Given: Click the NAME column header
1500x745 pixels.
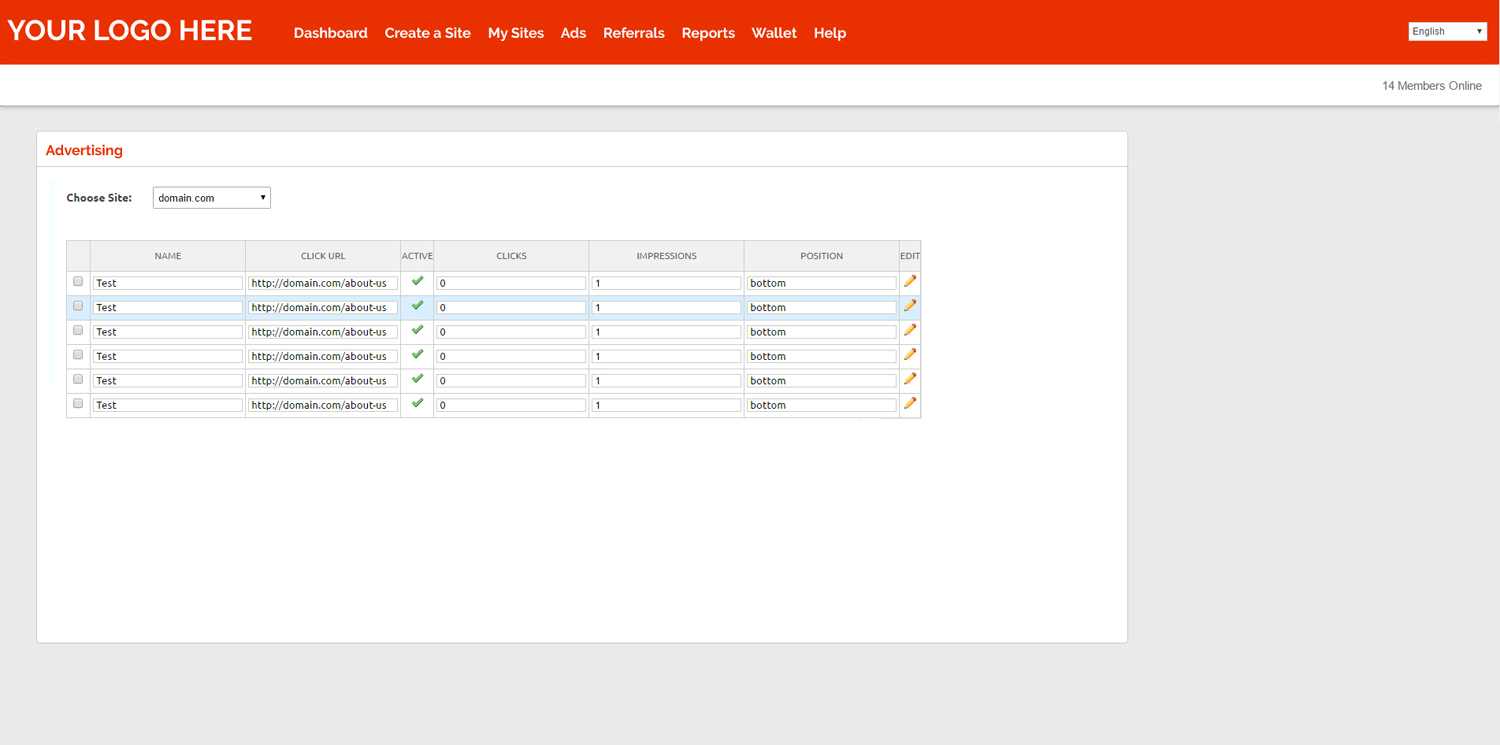Looking at the screenshot, I should point(168,256).
